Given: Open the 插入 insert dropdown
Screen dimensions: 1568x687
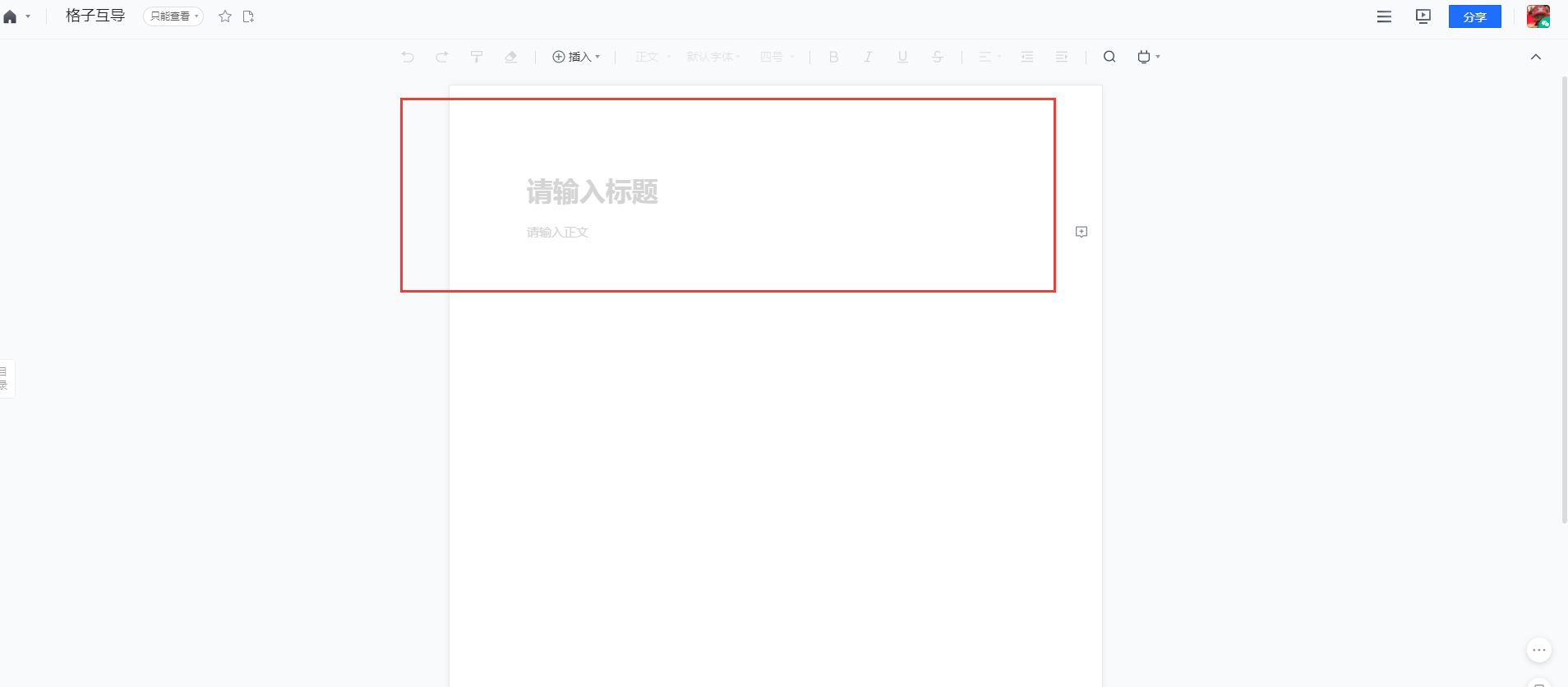Looking at the screenshot, I should point(576,57).
